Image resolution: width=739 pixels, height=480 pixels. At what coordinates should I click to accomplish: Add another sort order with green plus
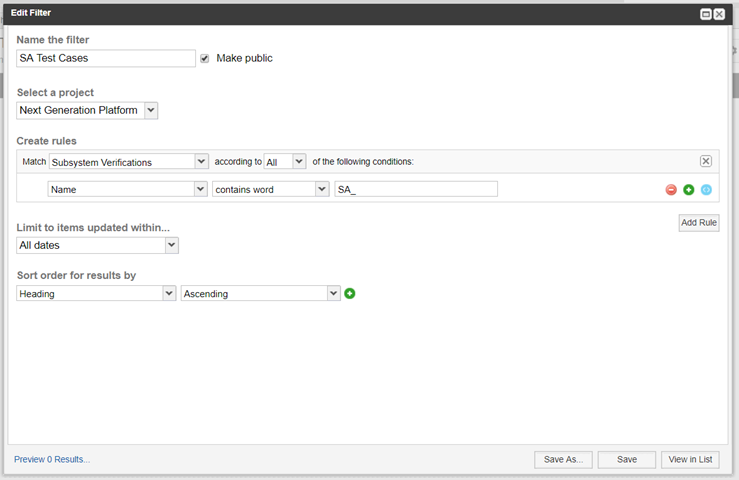(x=350, y=293)
